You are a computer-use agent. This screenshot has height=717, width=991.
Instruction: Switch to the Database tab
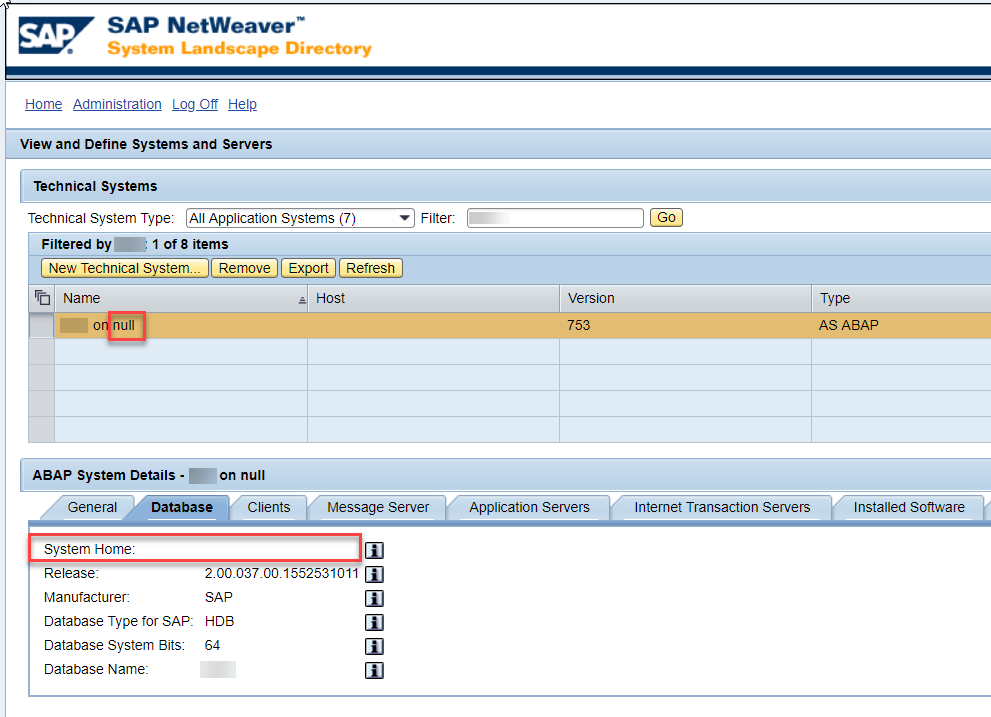tap(181, 507)
